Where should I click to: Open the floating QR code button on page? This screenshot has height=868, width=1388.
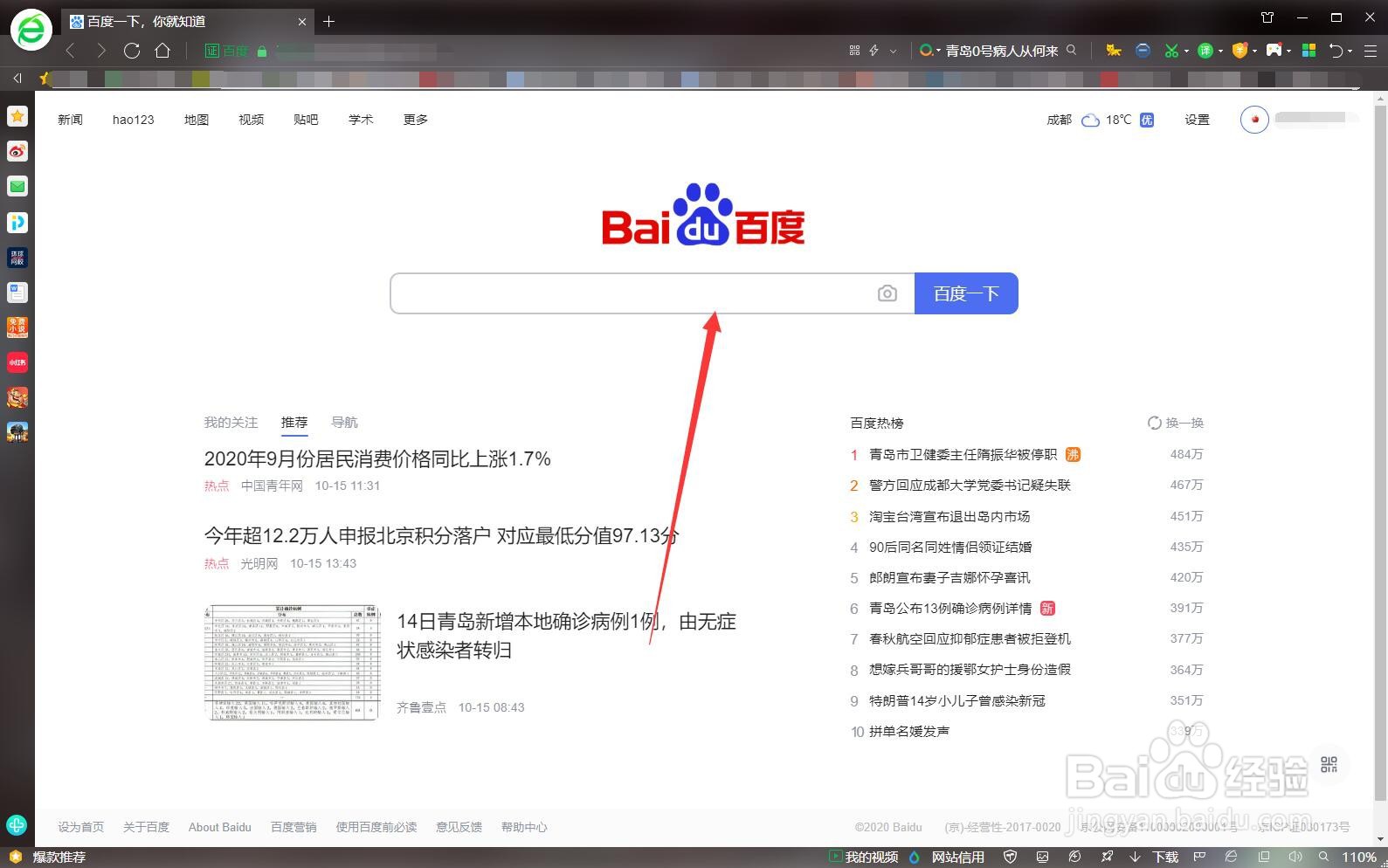point(1329,765)
